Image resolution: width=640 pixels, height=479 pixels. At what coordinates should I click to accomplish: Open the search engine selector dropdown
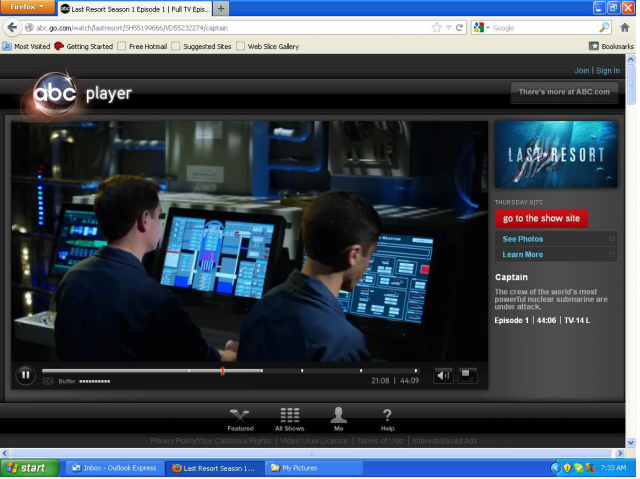pyautogui.click(x=482, y=28)
